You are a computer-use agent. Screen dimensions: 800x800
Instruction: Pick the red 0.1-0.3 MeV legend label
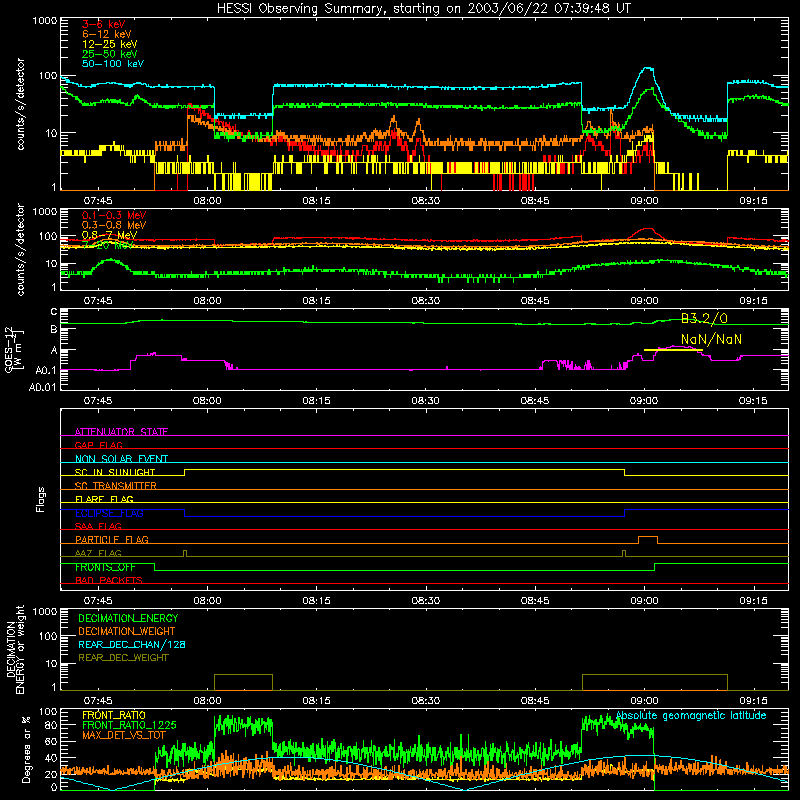[x=114, y=215]
